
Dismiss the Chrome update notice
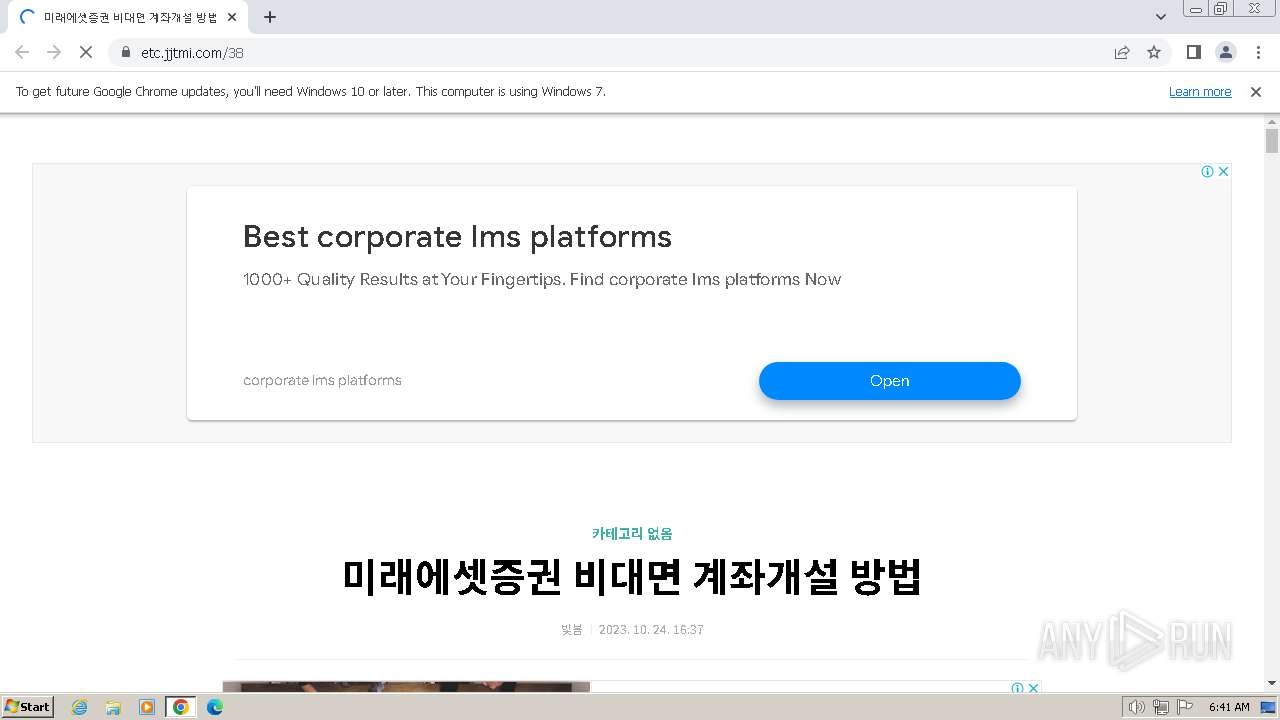click(x=1256, y=91)
